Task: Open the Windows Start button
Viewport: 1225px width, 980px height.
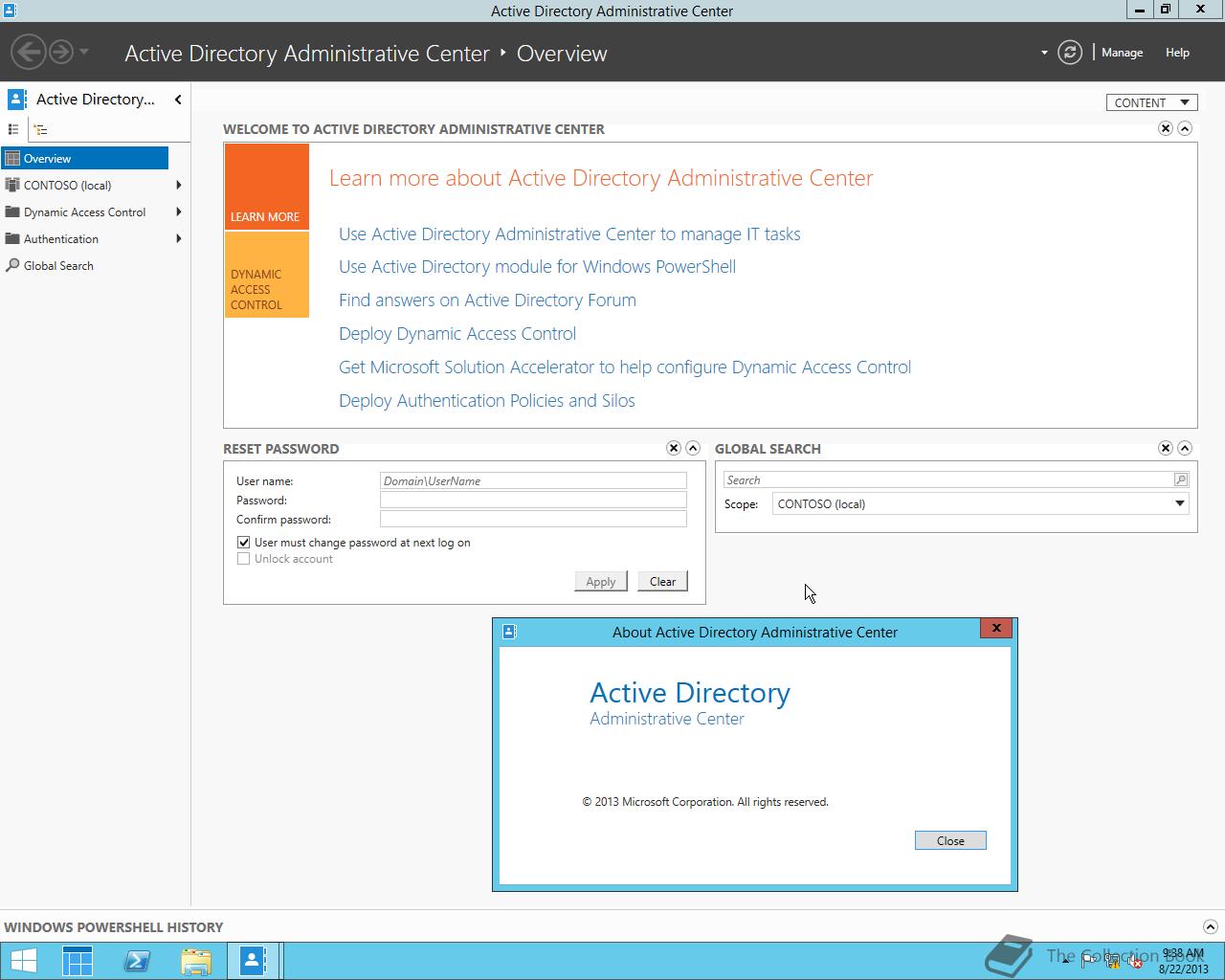Action: click(23, 961)
